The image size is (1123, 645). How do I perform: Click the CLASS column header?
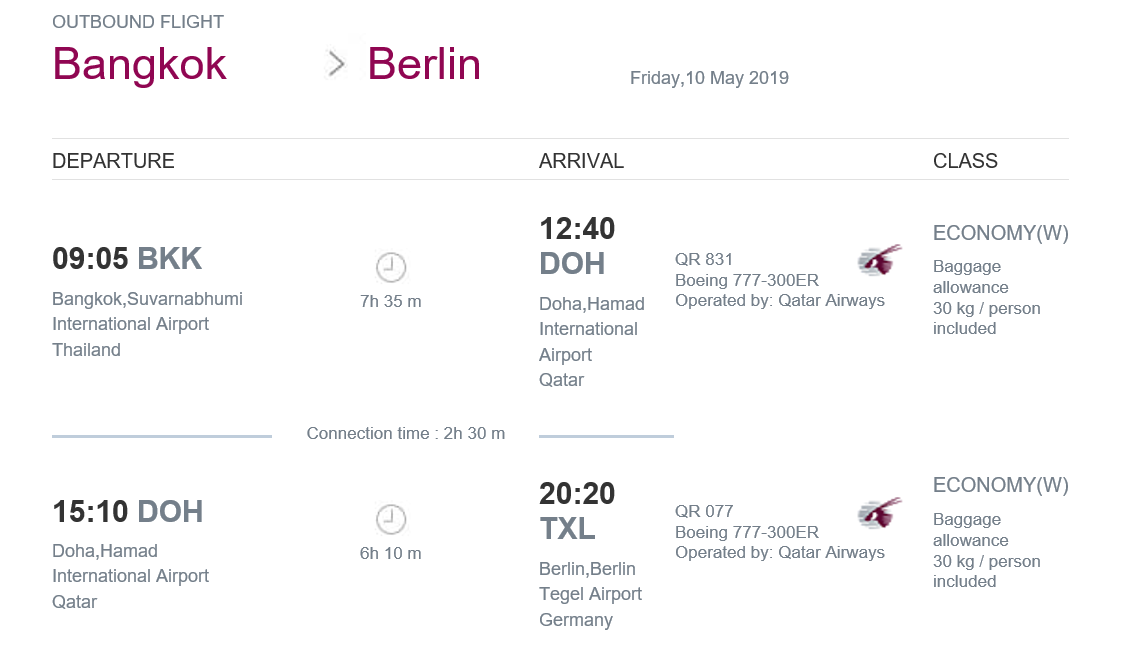pyautogui.click(x=965, y=160)
